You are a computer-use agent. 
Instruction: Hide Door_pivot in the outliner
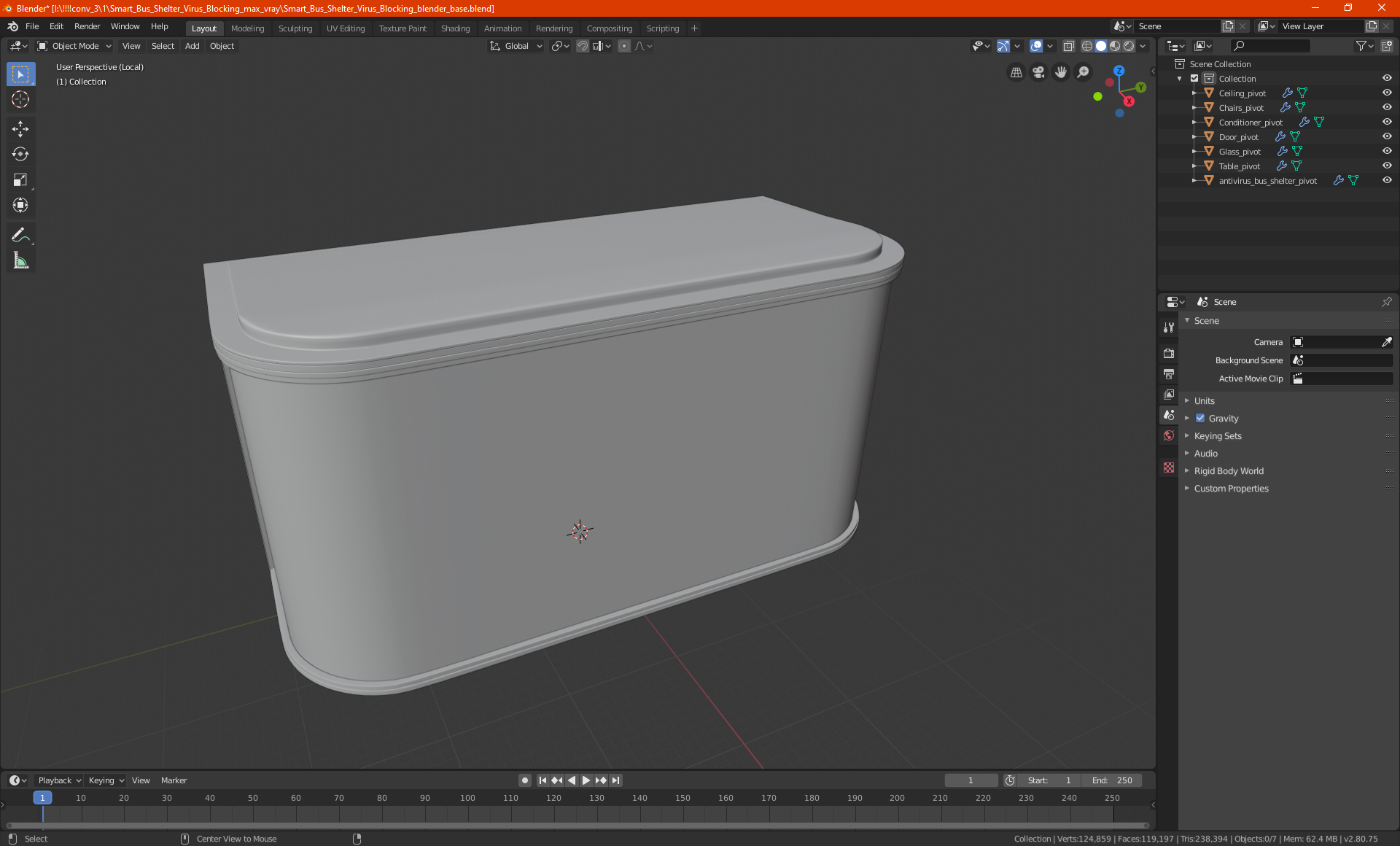point(1387,136)
